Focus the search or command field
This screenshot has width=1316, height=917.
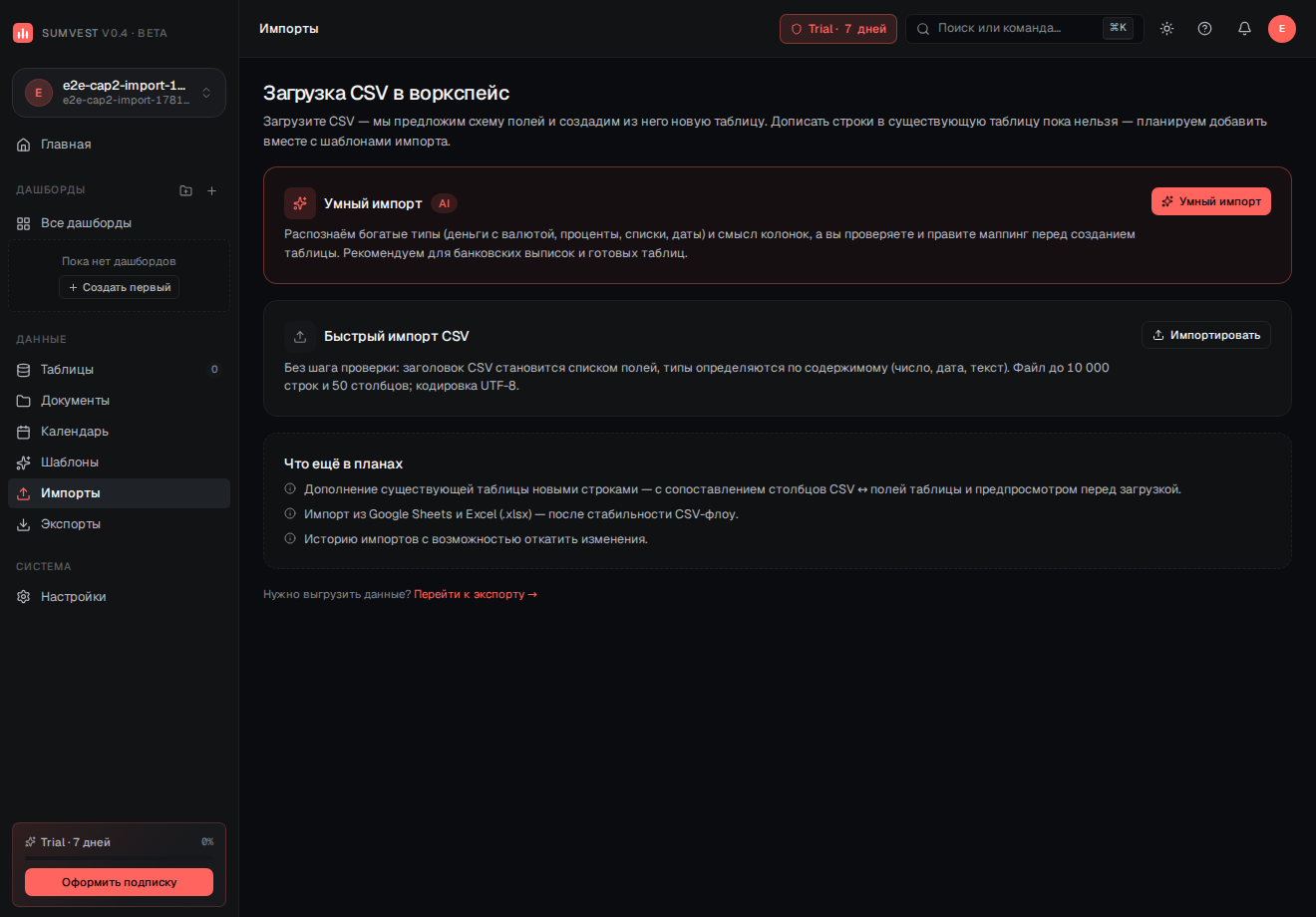pos(1024,29)
